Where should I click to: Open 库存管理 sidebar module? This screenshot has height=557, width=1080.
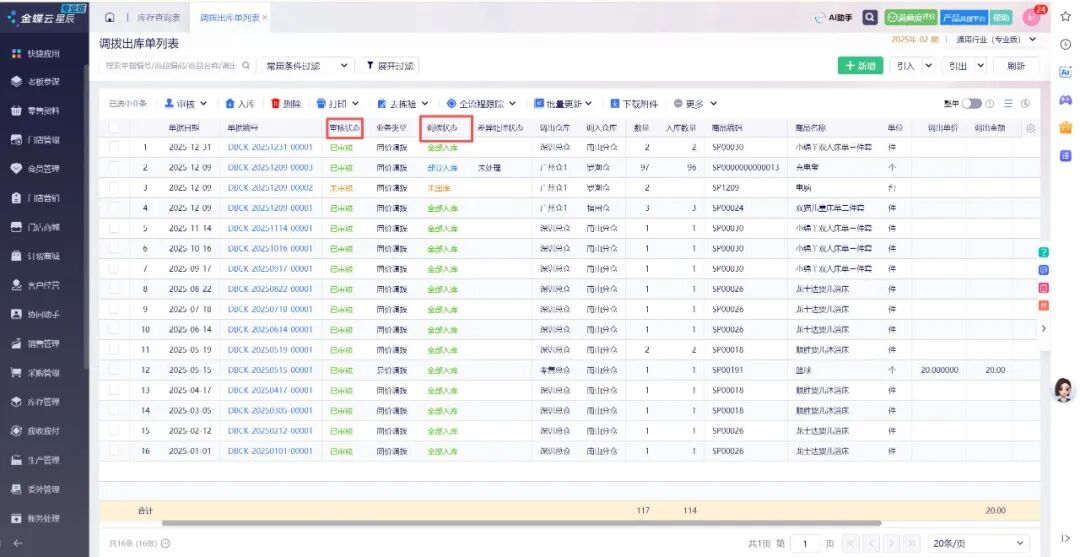36,401
